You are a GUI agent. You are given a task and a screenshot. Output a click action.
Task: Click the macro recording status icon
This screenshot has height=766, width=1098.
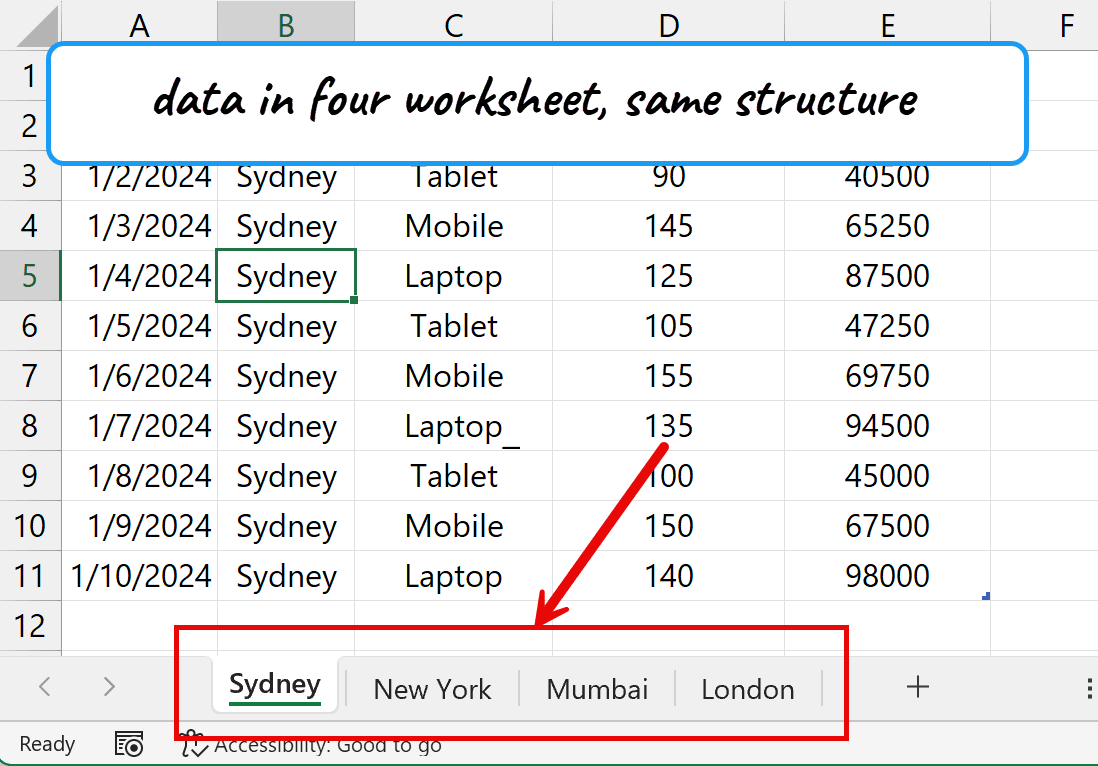(x=129, y=744)
